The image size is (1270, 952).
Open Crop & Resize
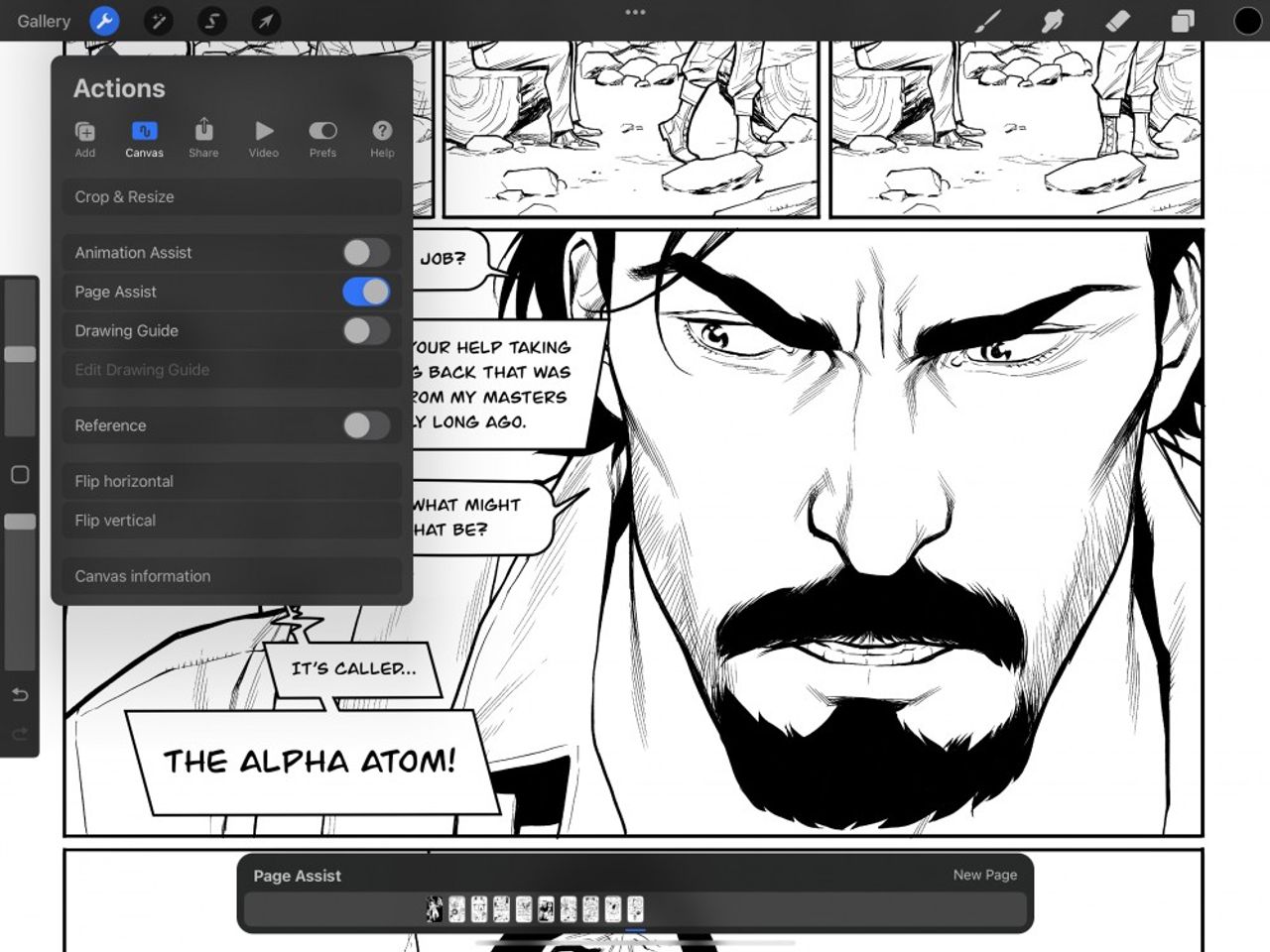[x=232, y=196]
